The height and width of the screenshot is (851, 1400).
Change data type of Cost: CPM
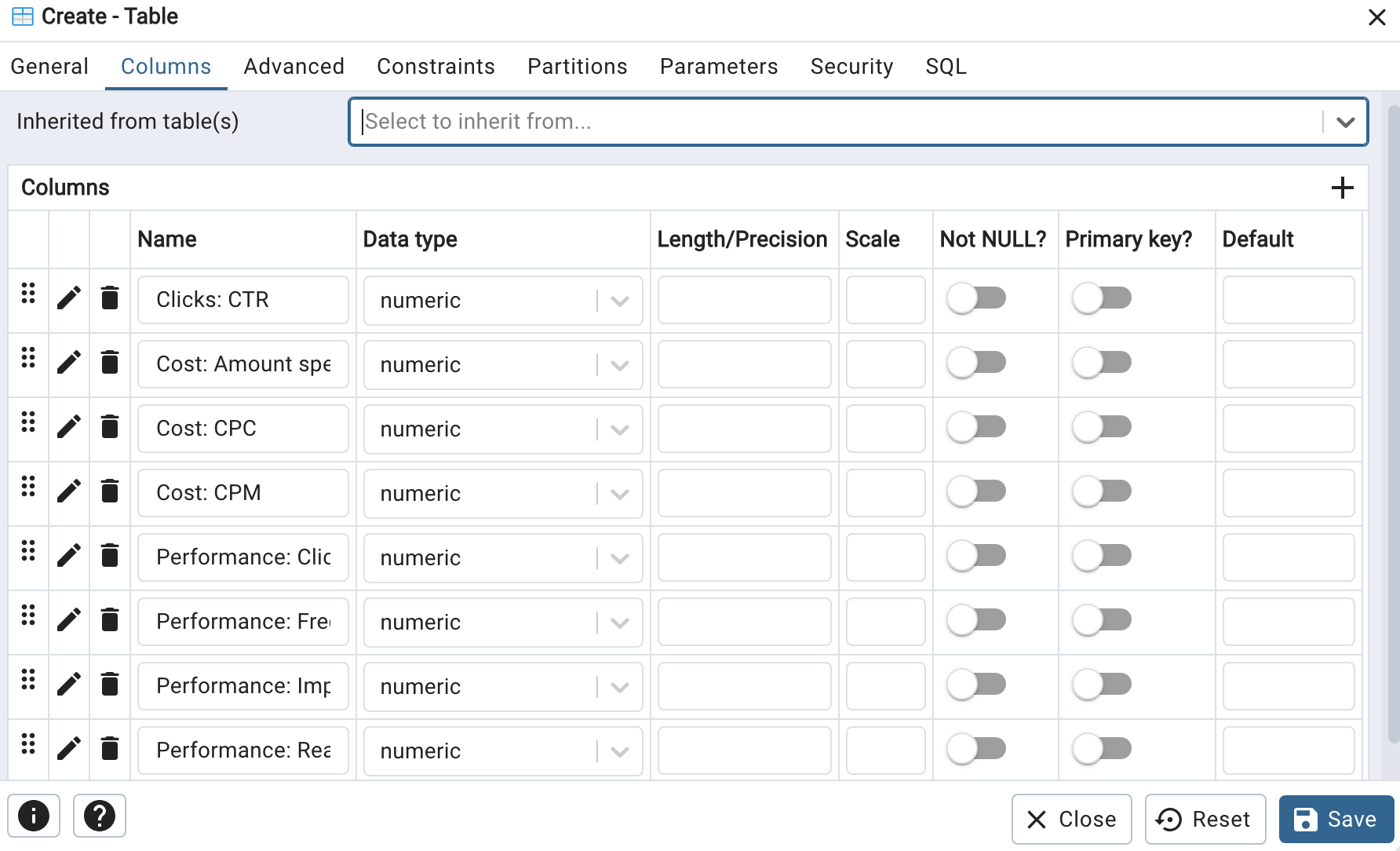click(x=503, y=493)
